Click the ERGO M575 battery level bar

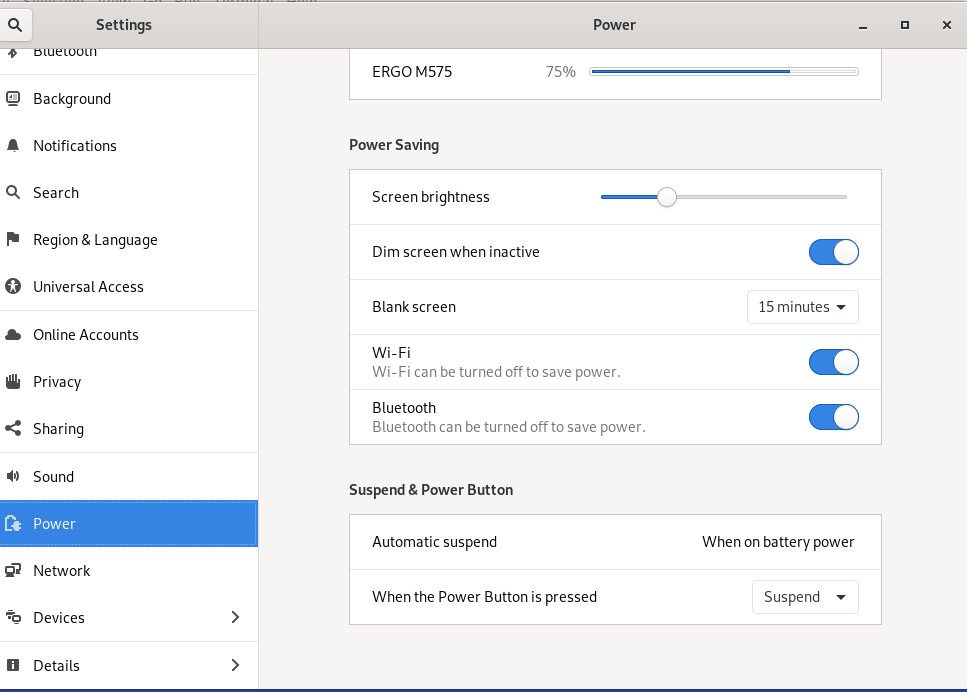click(x=723, y=72)
